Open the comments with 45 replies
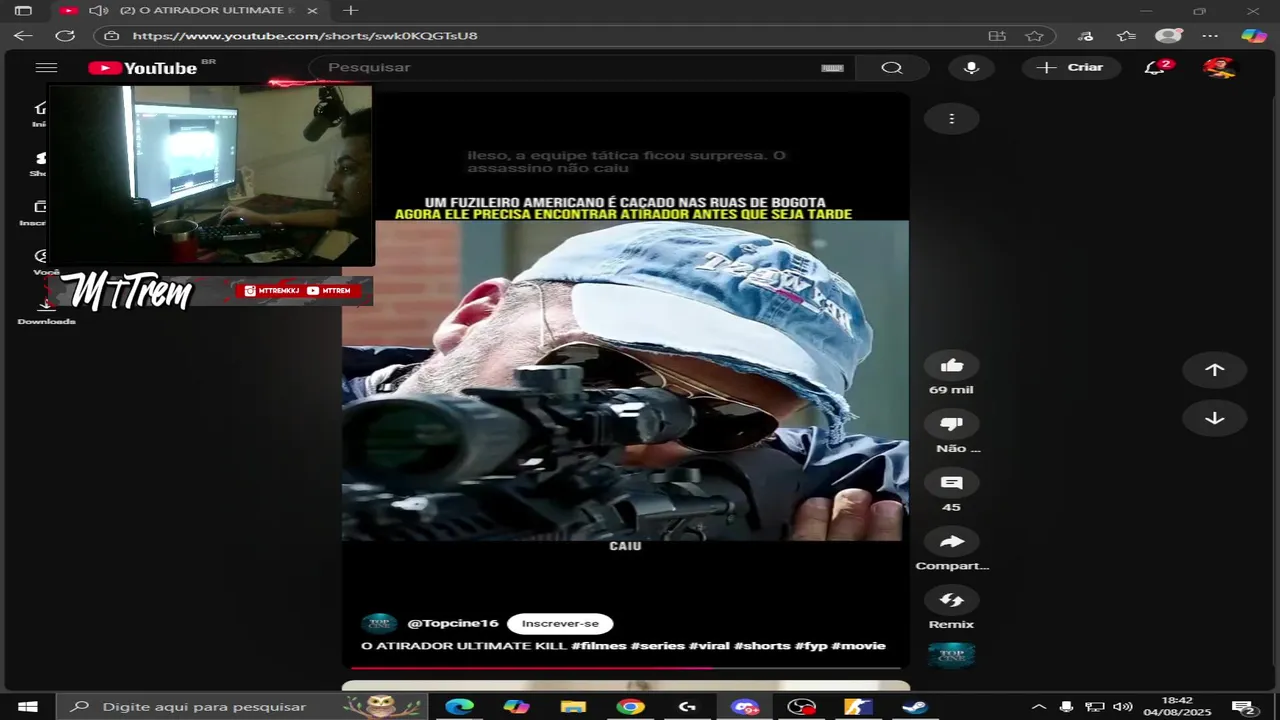 951,483
